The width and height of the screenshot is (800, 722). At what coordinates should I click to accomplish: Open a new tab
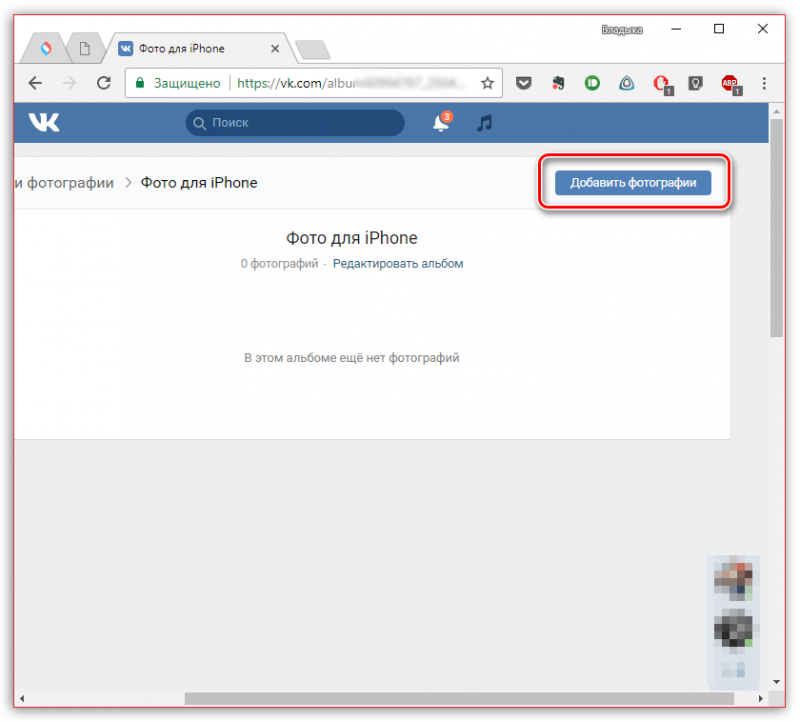(313, 50)
